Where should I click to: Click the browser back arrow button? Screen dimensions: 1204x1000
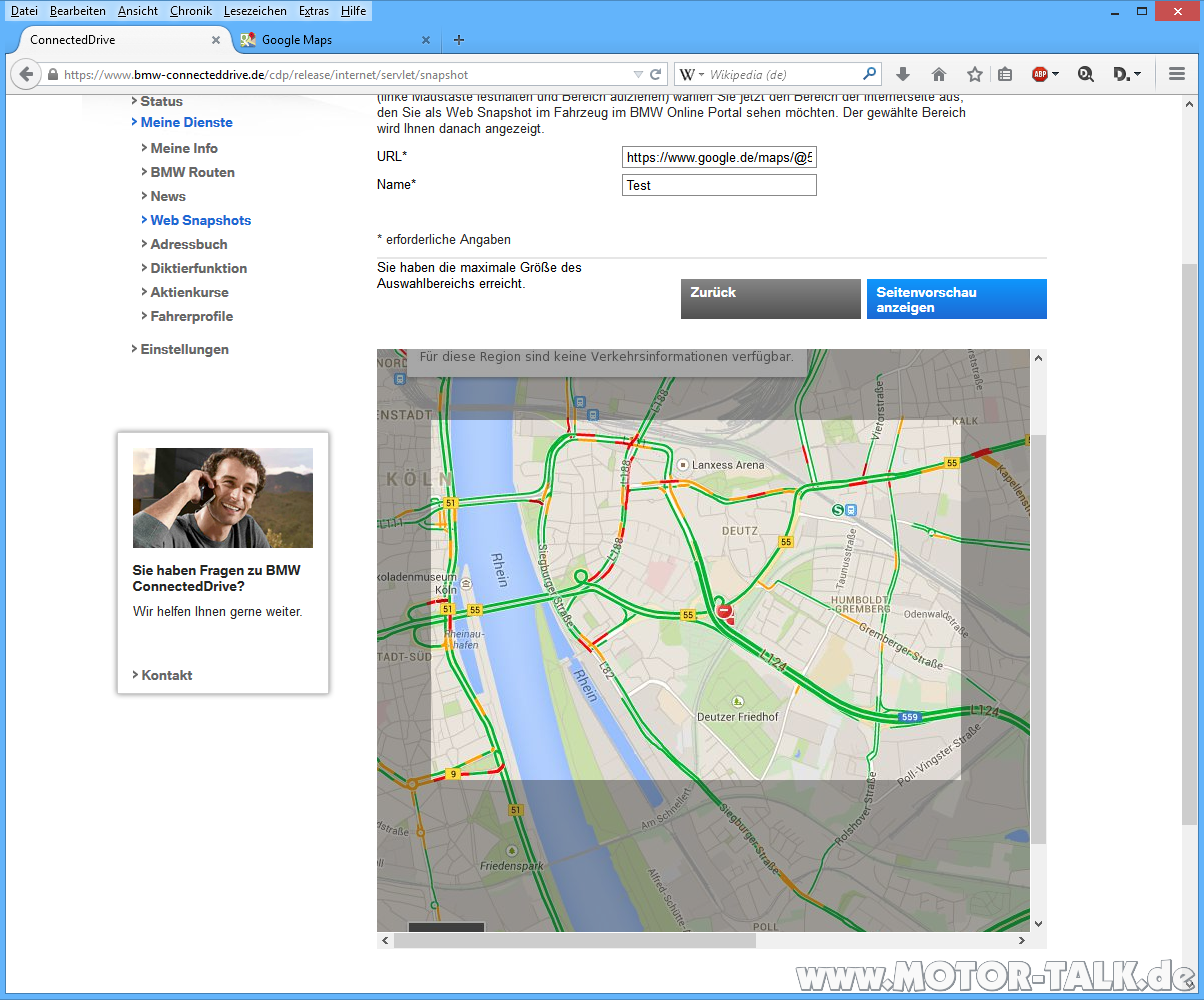(26, 74)
